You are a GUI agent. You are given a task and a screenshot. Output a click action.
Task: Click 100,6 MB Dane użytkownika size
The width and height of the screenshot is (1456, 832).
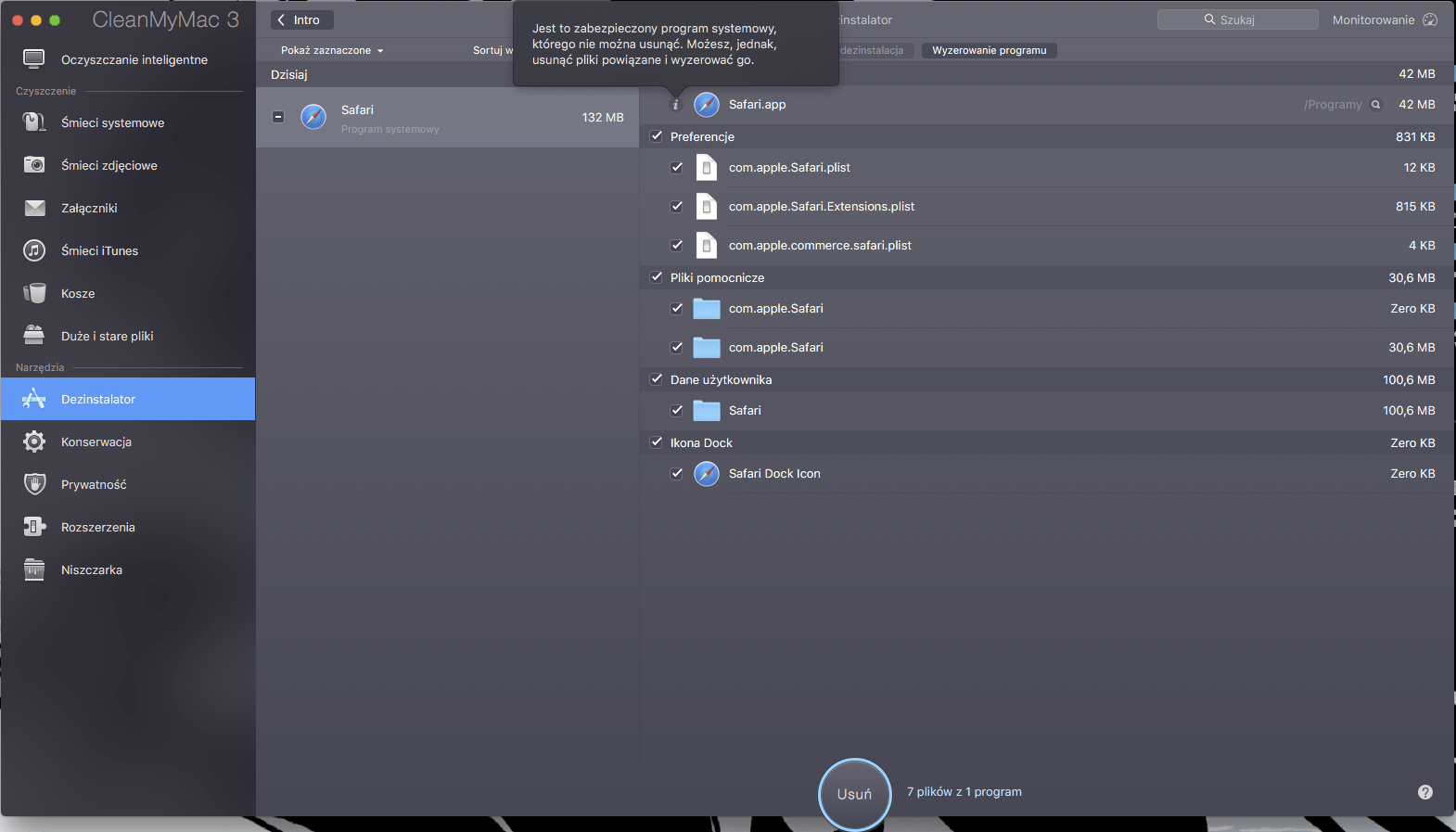click(1409, 379)
